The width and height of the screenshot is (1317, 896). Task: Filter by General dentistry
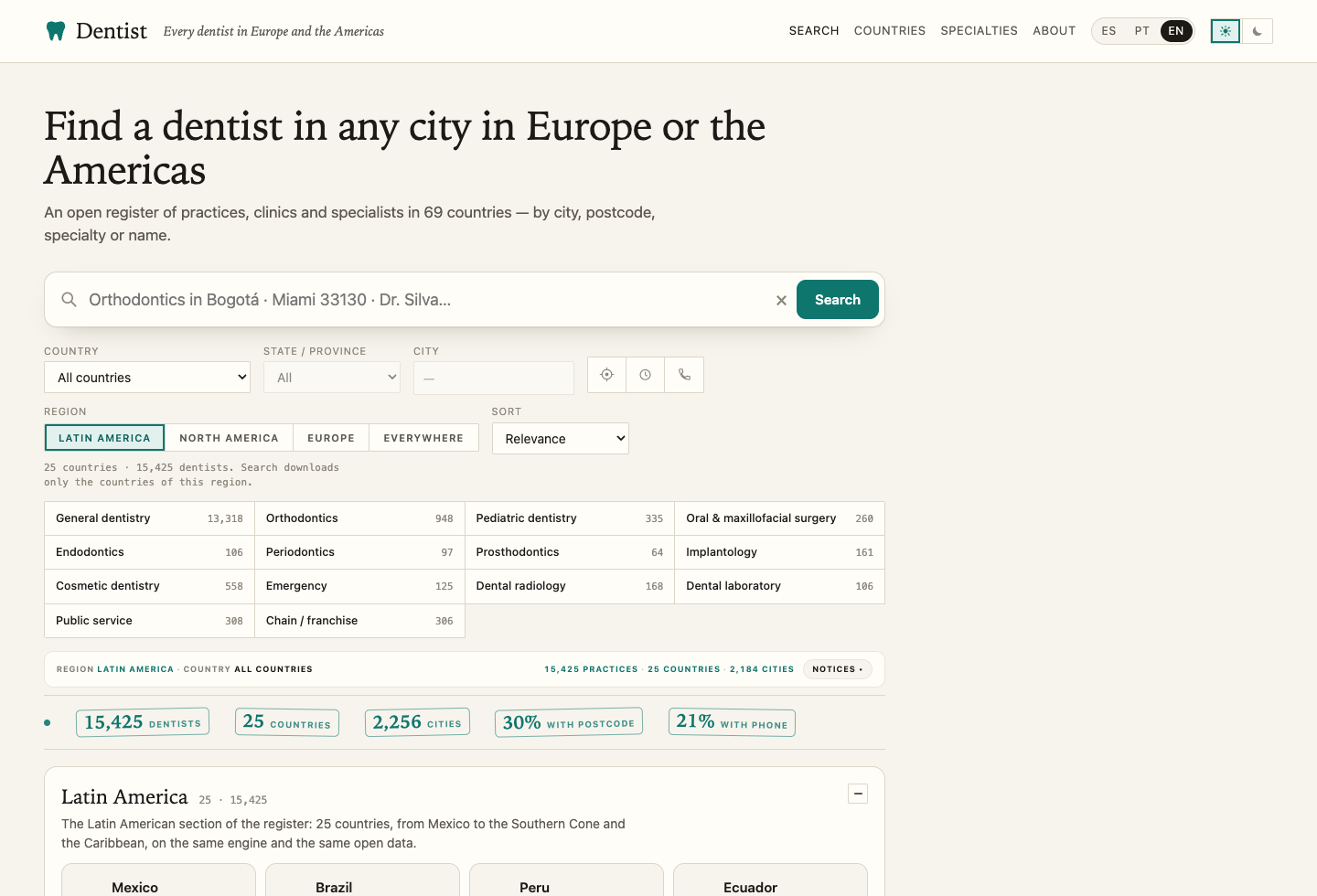coord(149,518)
